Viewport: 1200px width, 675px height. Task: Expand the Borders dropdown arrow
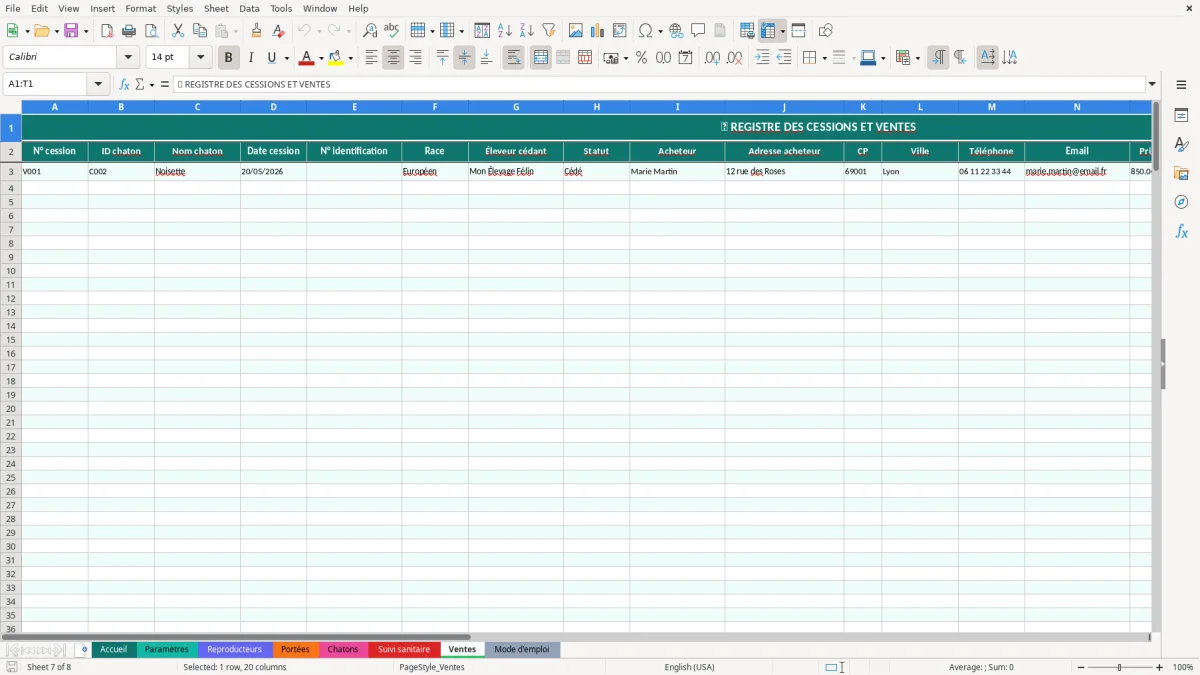823,58
